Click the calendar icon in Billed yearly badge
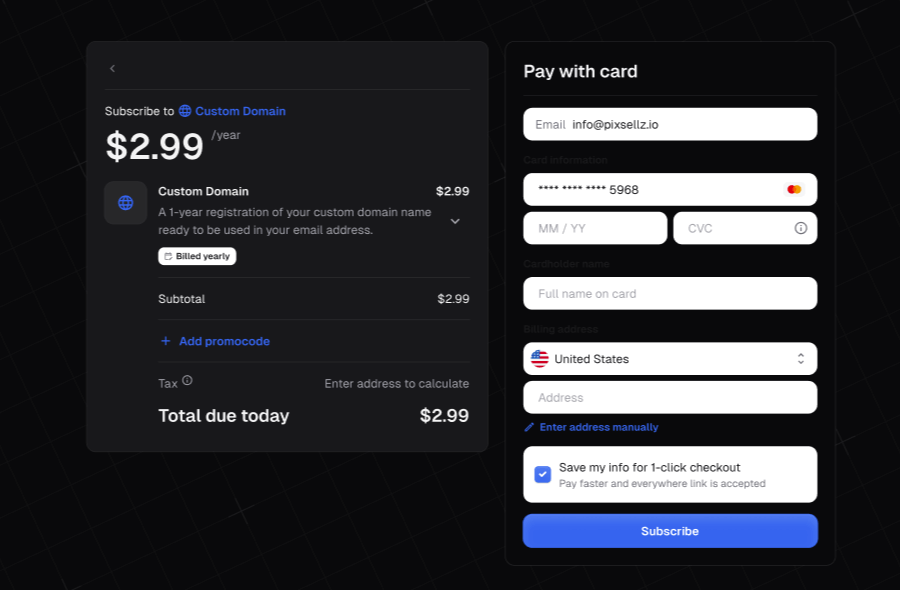900x590 pixels. [168, 257]
